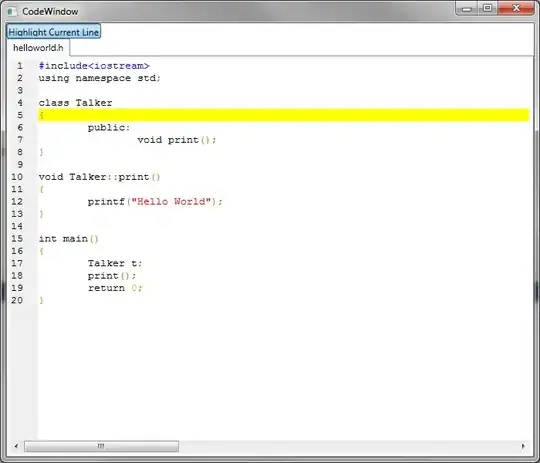Click the closing brace on line 8
The height and width of the screenshot is (463, 540).
tap(41, 152)
